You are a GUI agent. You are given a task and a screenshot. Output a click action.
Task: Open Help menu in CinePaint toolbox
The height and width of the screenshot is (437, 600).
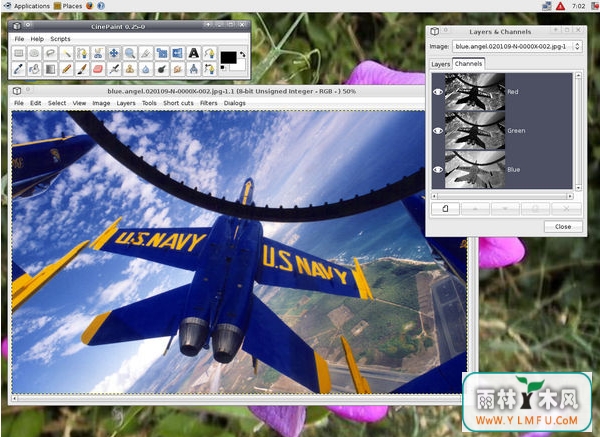[x=37, y=39]
